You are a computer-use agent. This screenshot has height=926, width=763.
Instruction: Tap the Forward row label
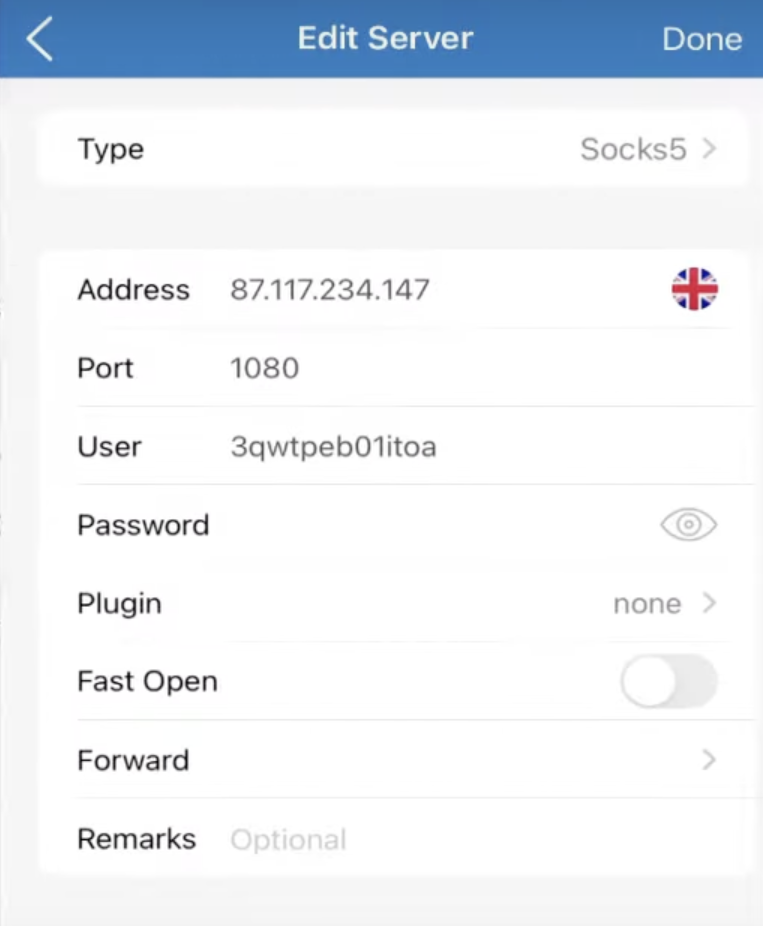pyautogui.click(x=133, y=761)
